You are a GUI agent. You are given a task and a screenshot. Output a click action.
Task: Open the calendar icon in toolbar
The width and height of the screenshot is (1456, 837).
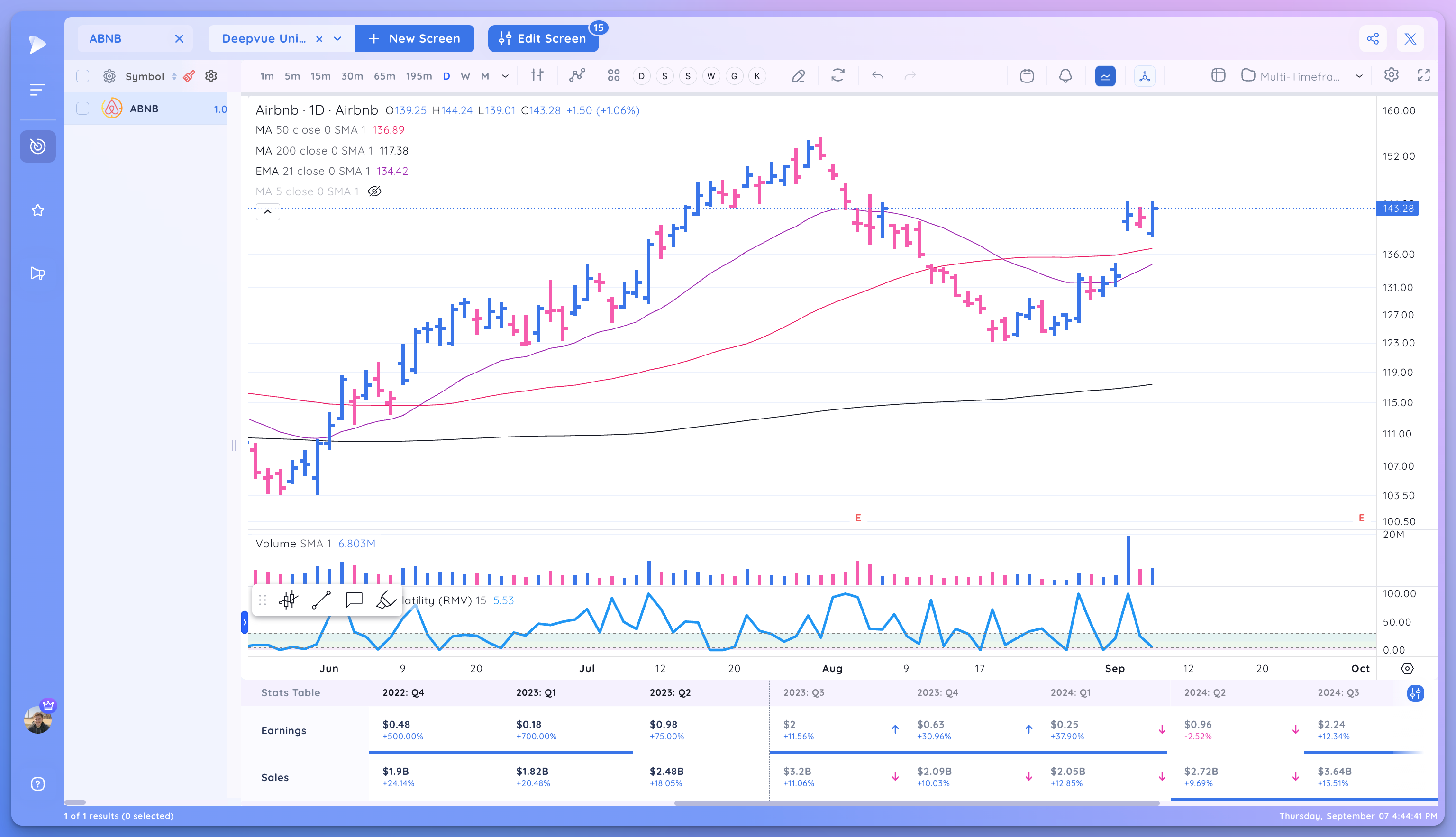(1027, 75)
